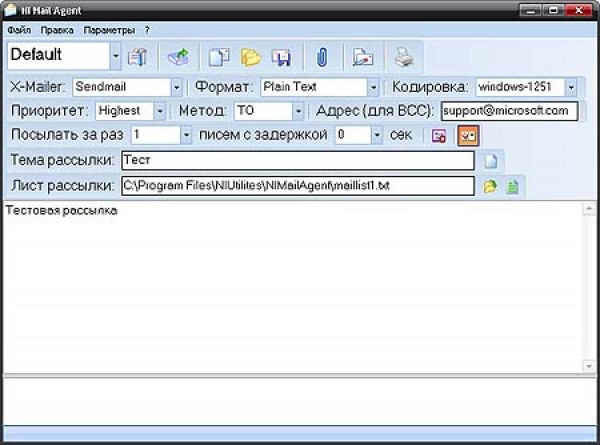Edit mailing list with the green sheet icon
600x445 pixels.
coord(512,186)
